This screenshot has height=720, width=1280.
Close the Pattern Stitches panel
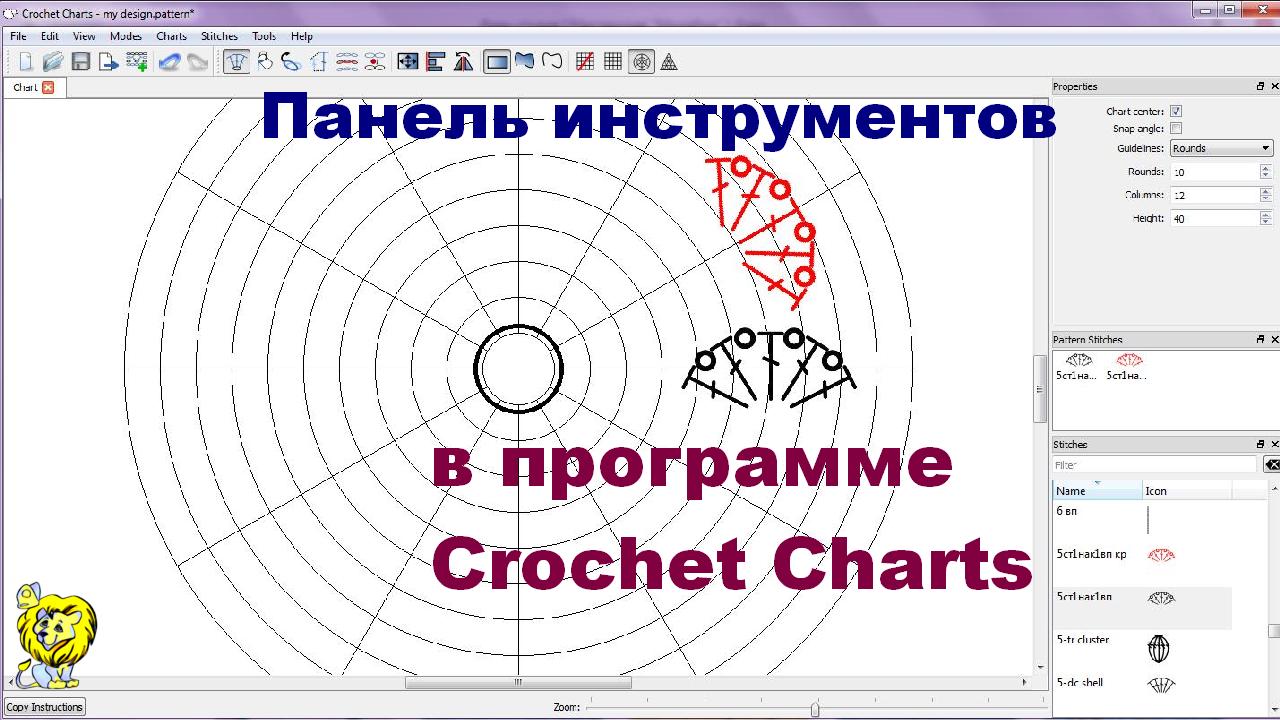pyautogui.click(x=1274, y=340)
